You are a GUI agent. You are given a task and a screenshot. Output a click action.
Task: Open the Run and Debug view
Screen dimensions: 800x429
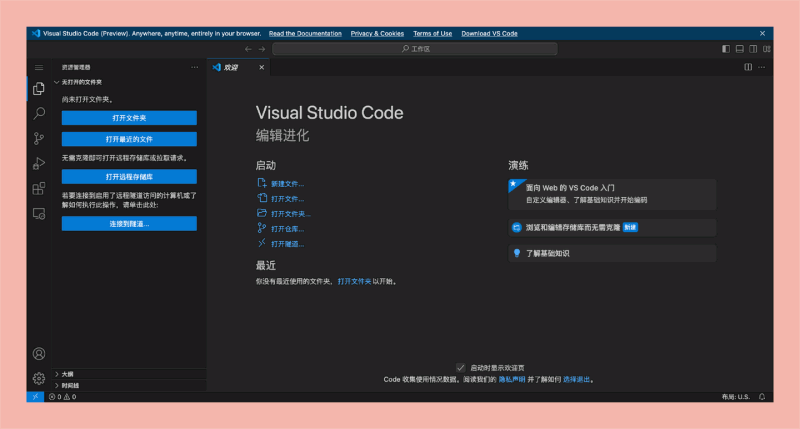[39, 163]
